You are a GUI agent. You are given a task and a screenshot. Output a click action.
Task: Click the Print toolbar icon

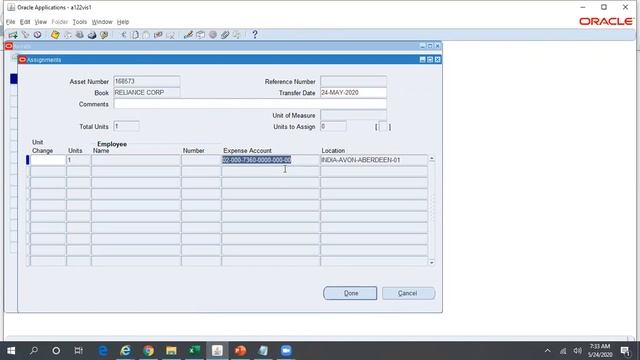pos(92,35)
